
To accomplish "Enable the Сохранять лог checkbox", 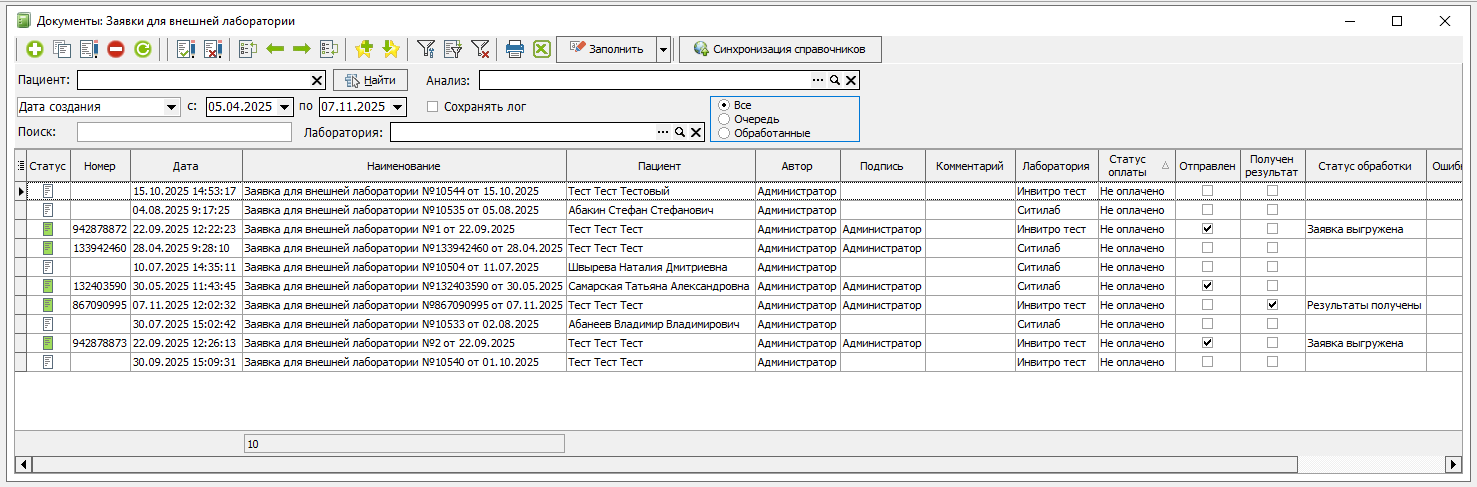I will coord(433,107).
